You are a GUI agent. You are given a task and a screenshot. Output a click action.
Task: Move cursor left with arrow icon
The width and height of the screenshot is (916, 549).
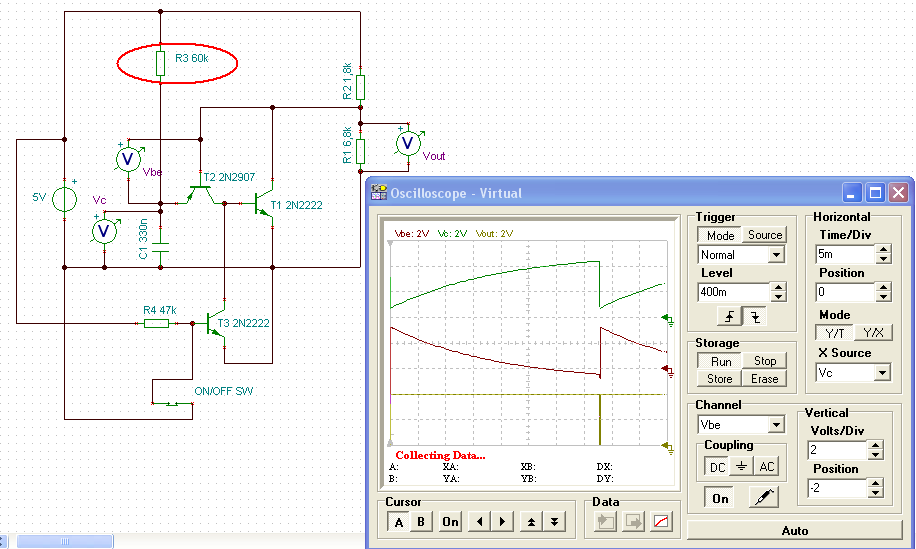[480, 522]
